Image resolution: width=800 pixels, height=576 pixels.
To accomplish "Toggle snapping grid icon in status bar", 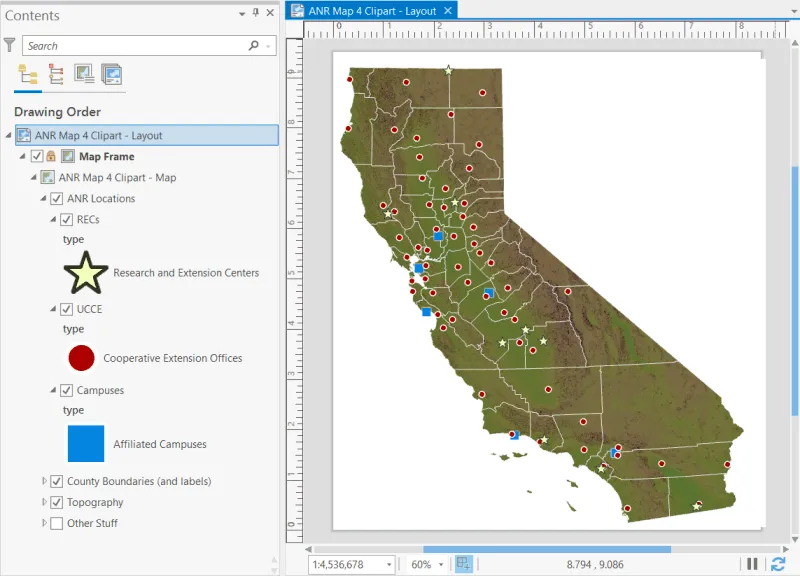I will click(x=463, y=564).
